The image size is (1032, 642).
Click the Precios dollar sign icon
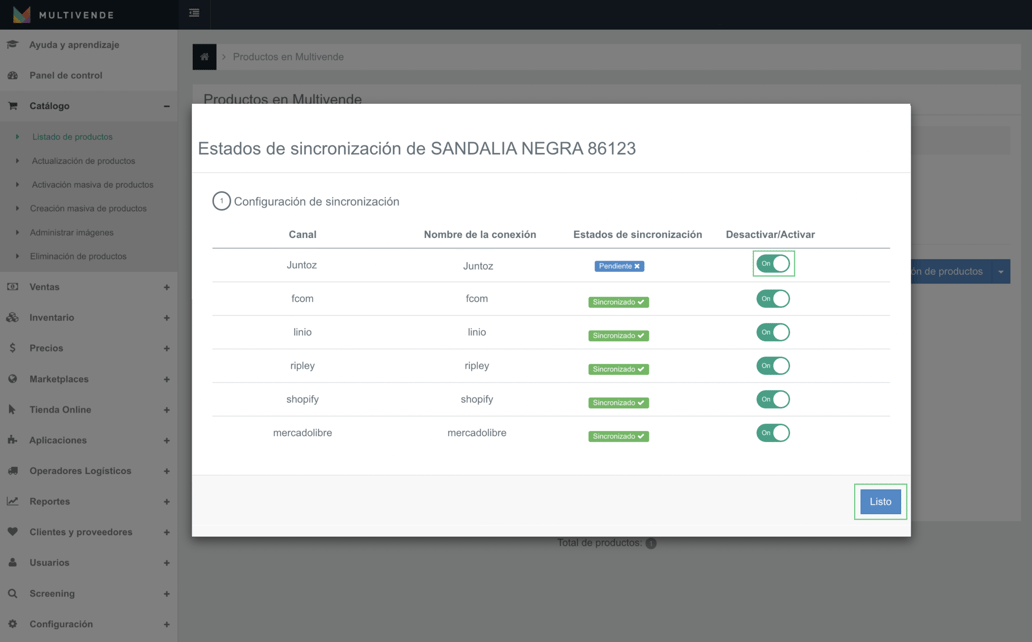pyautogui.click(x=13, y=348)
